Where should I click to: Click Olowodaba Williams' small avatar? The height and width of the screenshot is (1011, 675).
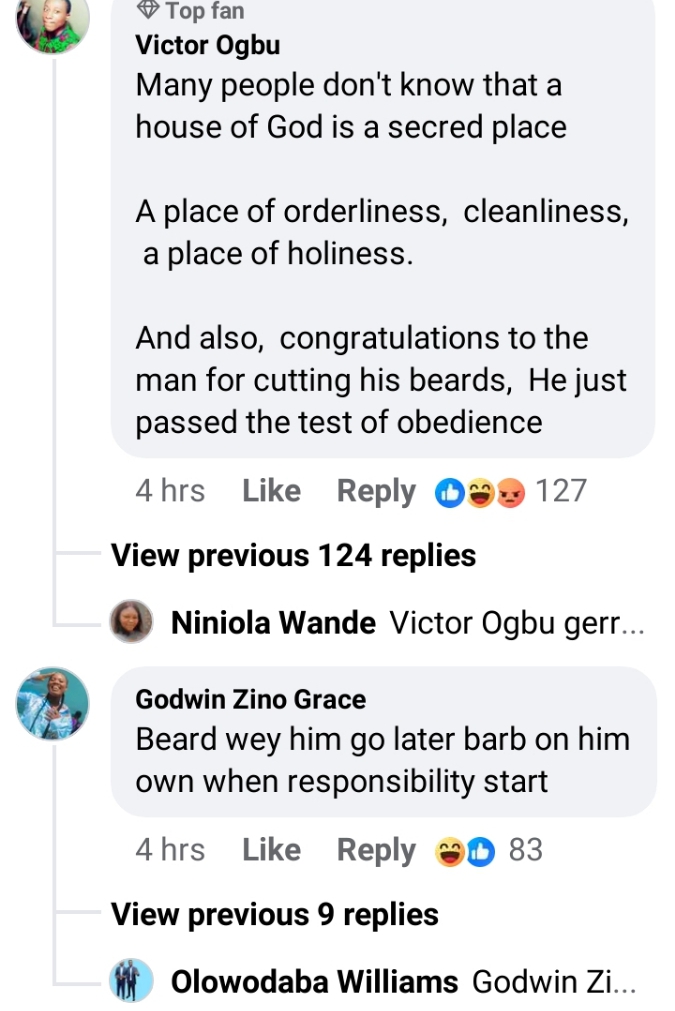click(x=131, y=981)
